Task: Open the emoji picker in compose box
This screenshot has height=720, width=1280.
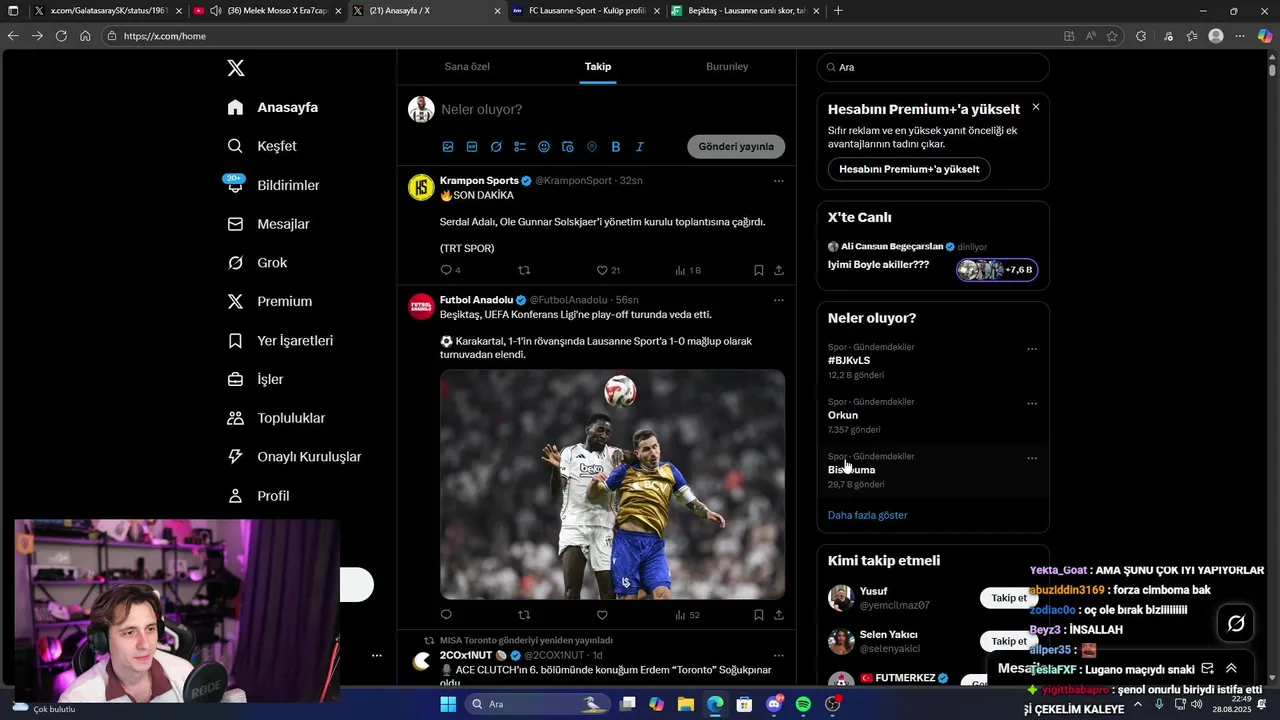Action: click(x=544, y=147)
